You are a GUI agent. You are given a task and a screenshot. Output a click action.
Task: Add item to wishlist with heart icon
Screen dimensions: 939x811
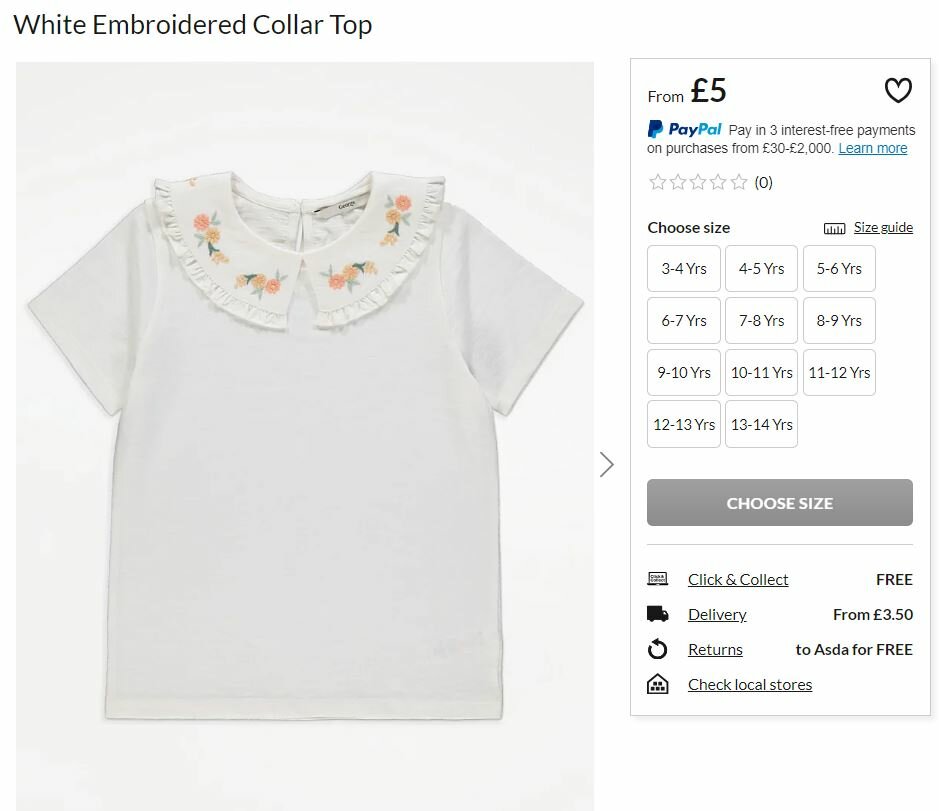tap(898, 91)
